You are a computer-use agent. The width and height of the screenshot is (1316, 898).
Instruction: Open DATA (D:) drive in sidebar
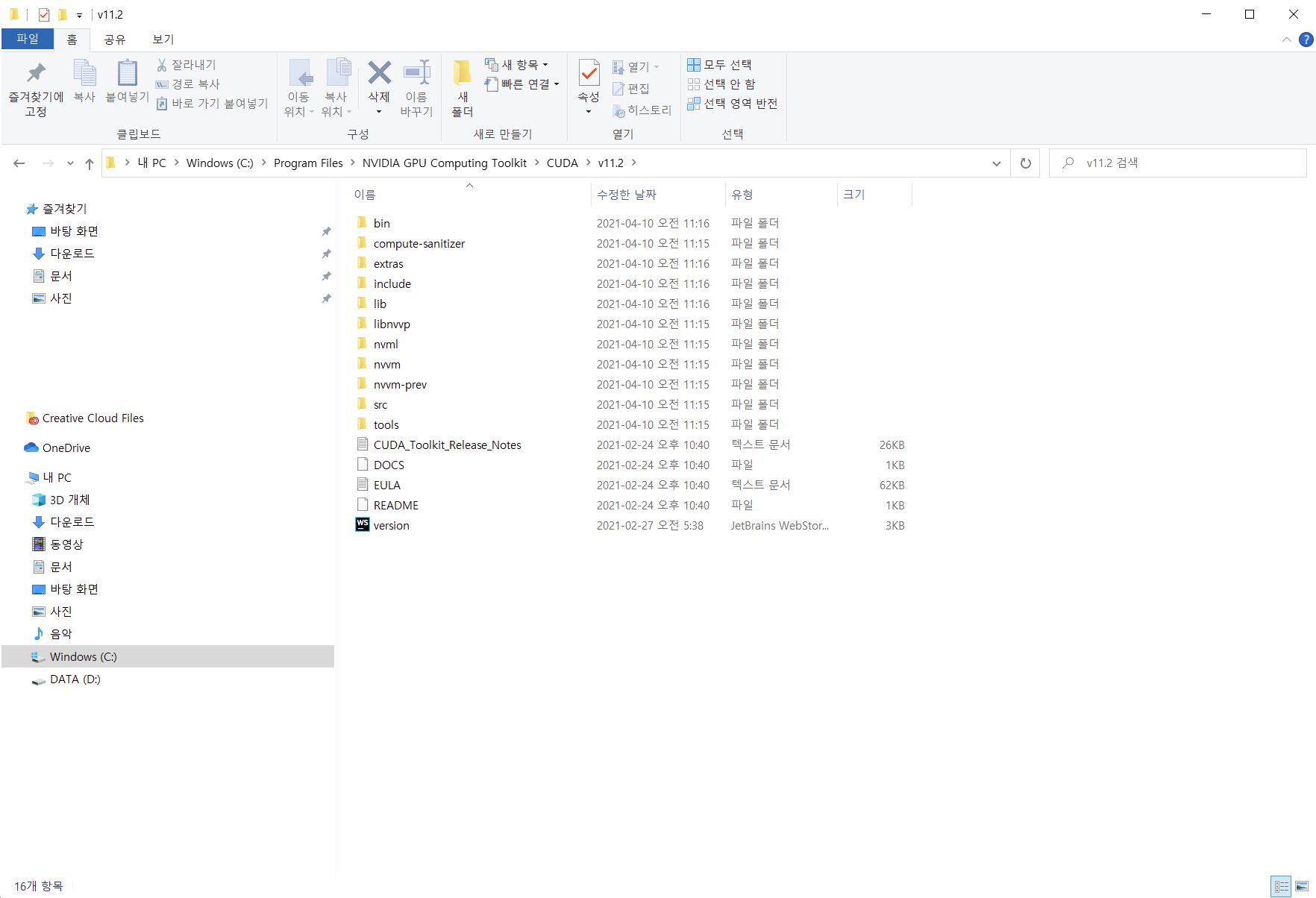[75, 679]
